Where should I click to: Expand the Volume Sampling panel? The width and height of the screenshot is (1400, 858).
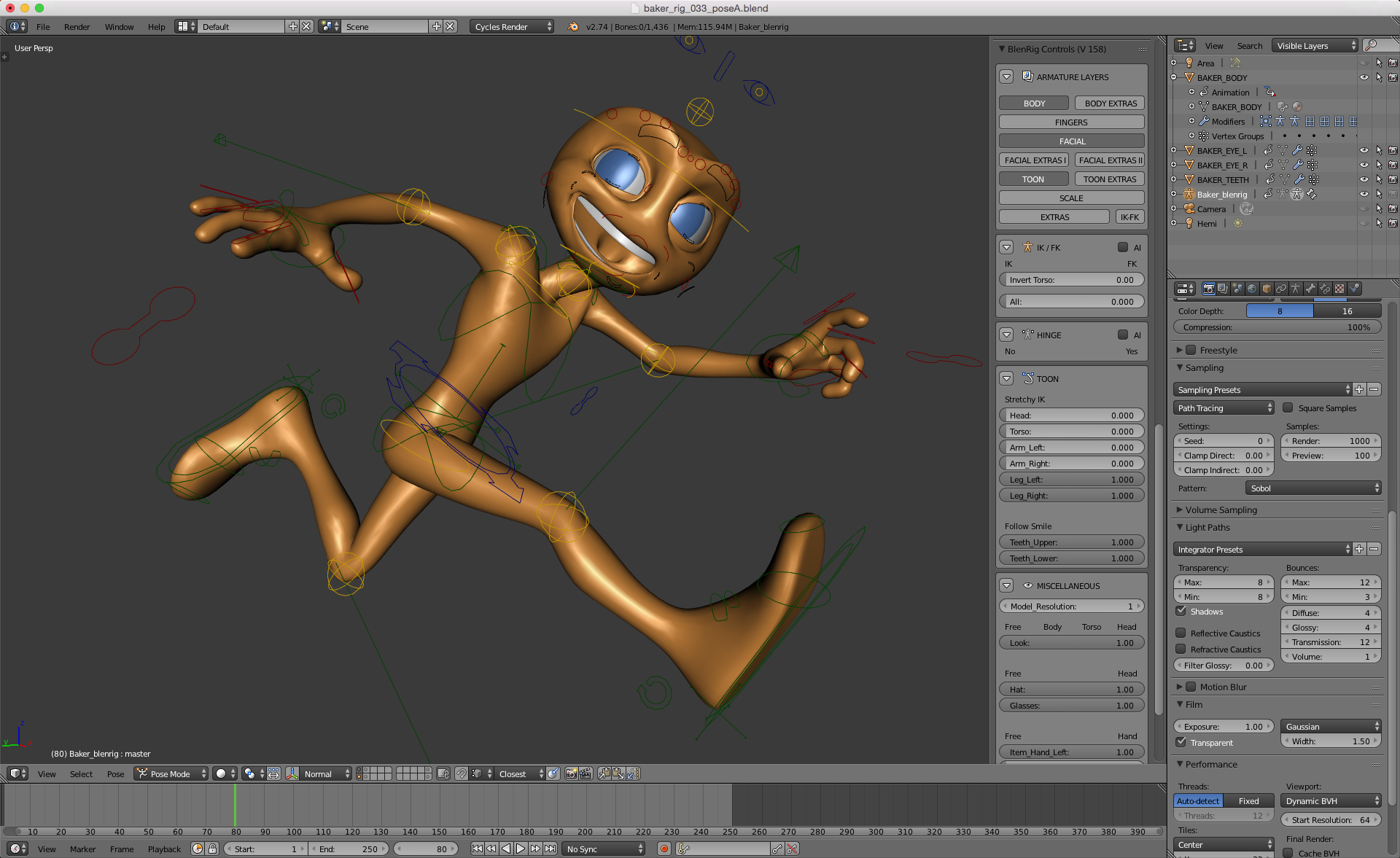coord(1221,510)
